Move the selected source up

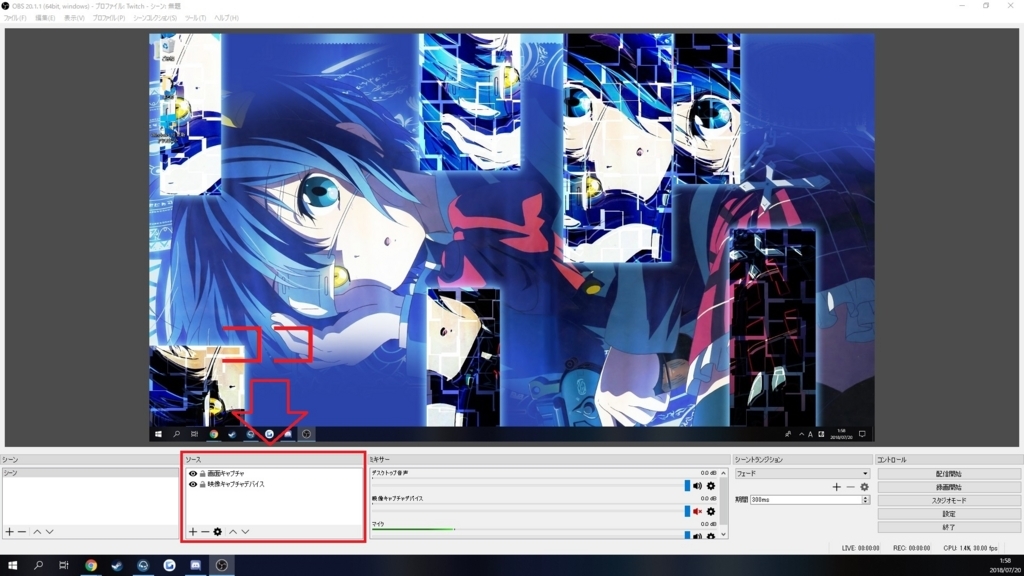tap(232, 532)
